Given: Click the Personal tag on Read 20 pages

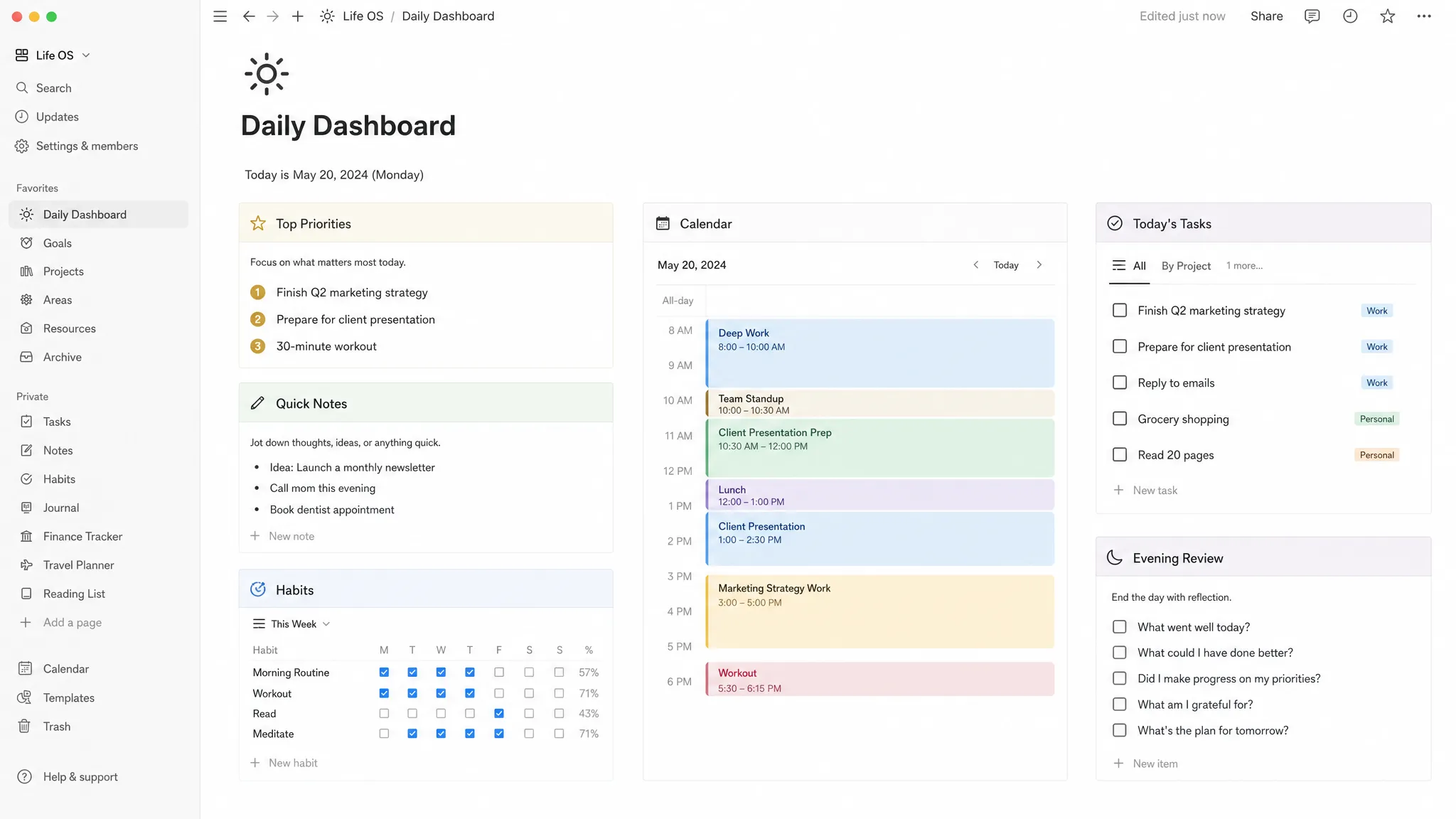Looking at the screenshot, I should click(1376, 455).
